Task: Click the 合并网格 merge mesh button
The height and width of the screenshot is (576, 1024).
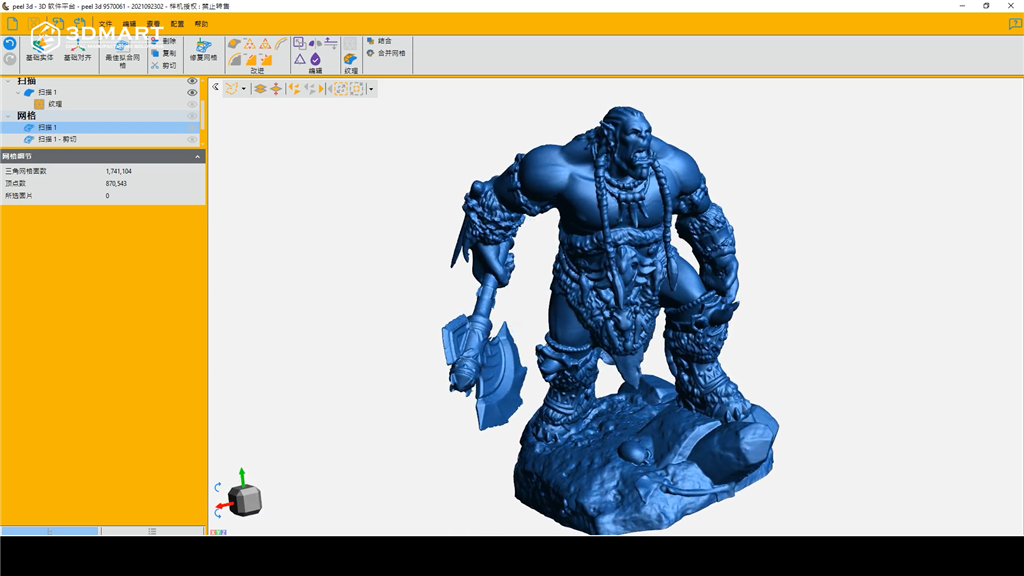Action: coord(386,53)
